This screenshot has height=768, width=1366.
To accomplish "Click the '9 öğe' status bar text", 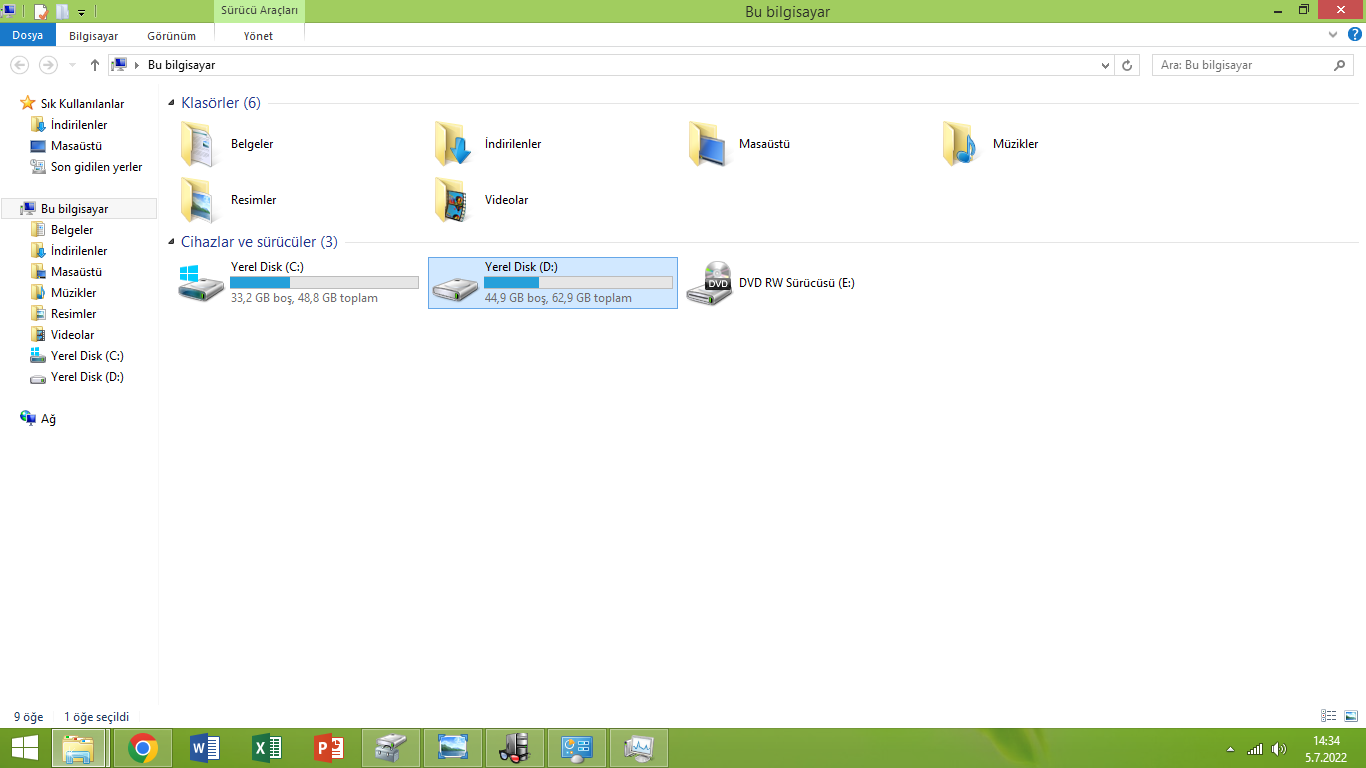I will 29,717.
